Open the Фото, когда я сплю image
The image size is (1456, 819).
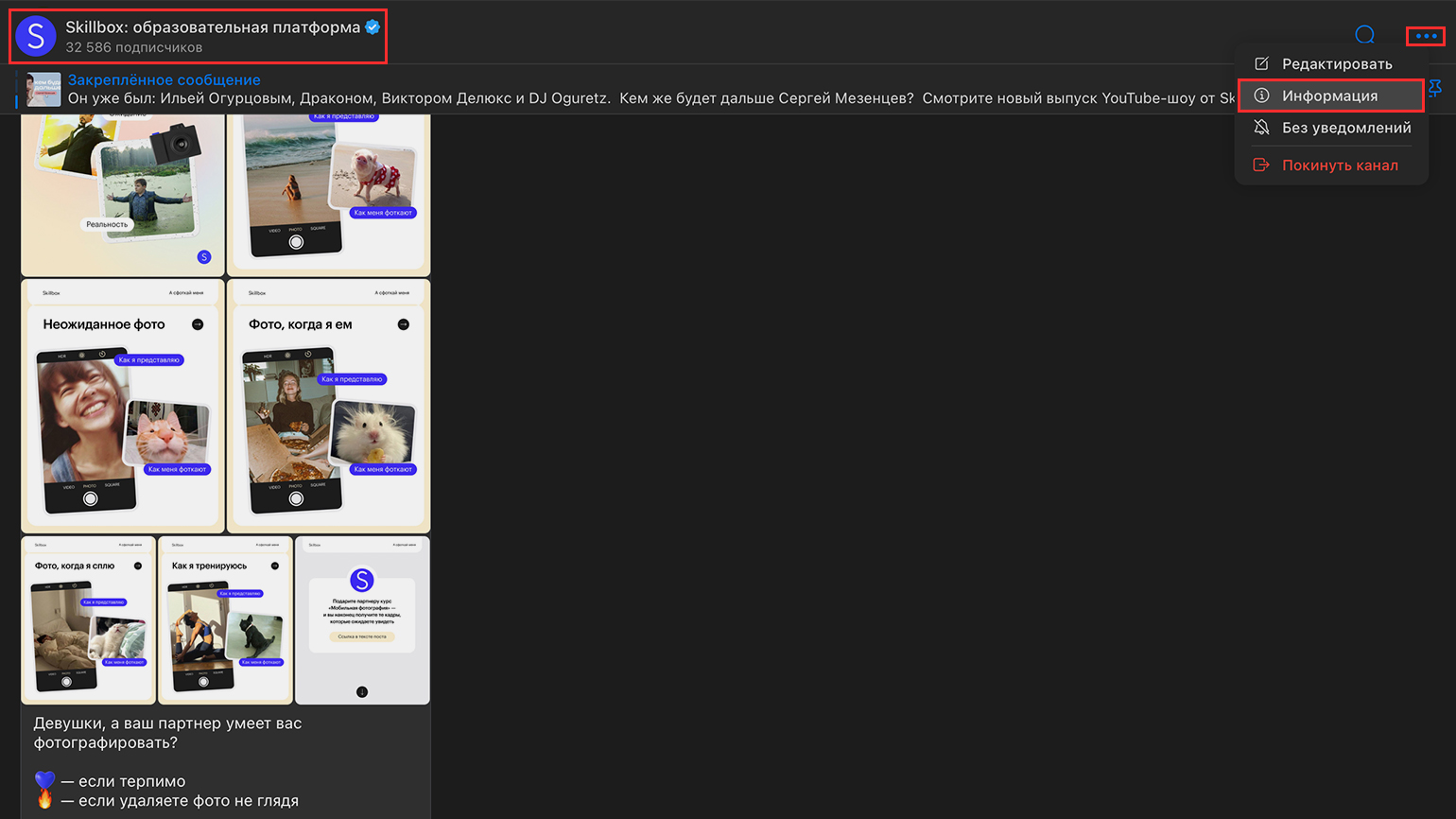(89, 620)
